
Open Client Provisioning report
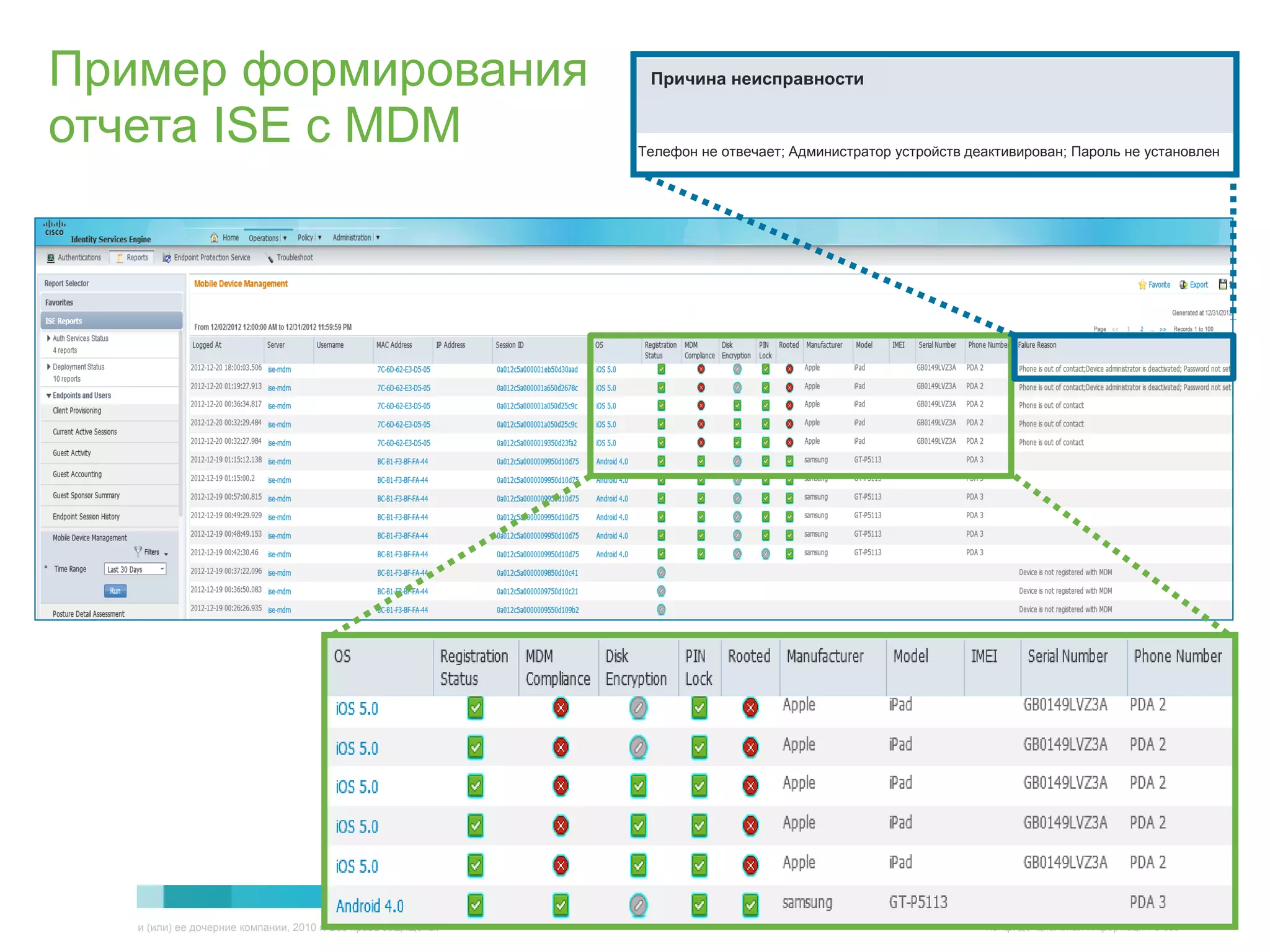coord(77,410)
